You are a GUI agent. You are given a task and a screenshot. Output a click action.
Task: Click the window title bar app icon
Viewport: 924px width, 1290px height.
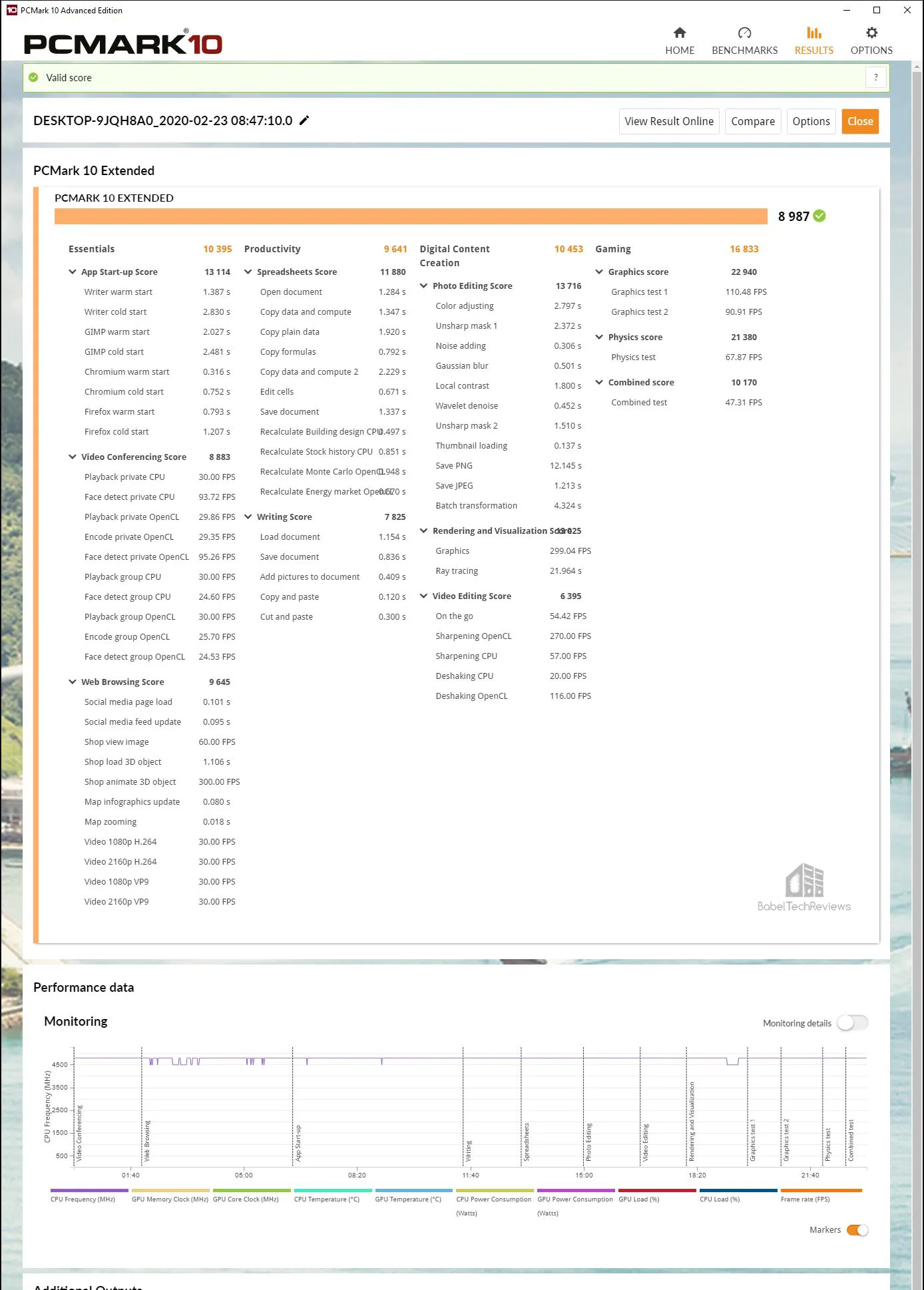[x=11, y=10]
